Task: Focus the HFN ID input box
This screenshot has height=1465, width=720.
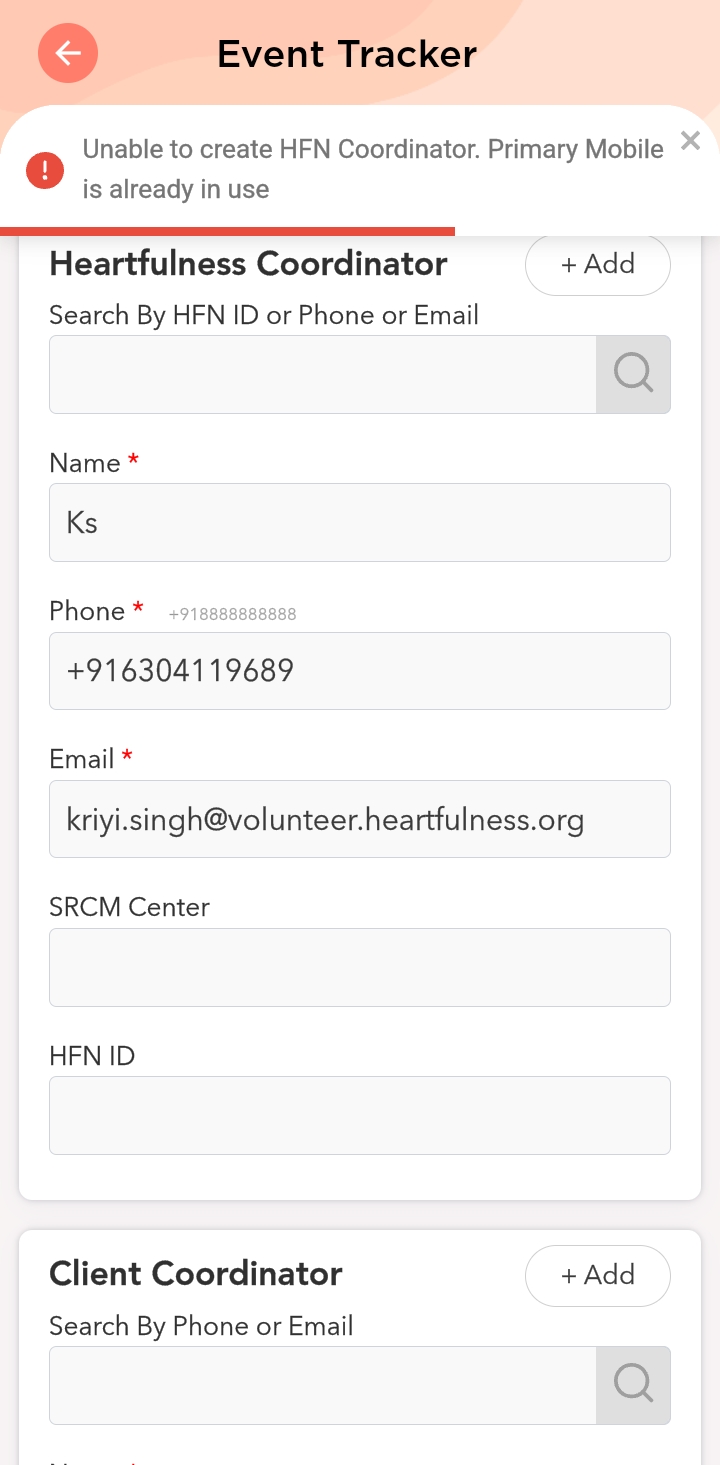Action: pyautogui.click(x=359, y=1115)
